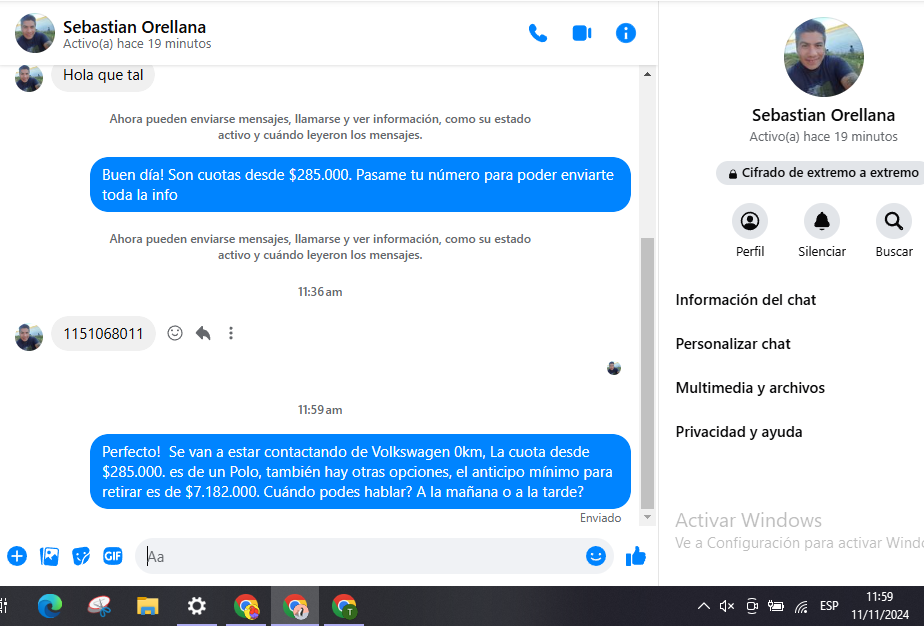Start a voice call with Sebastian Orellana
Image resolution: width=924 pixels, height=626 pixels.
[537, 33]
